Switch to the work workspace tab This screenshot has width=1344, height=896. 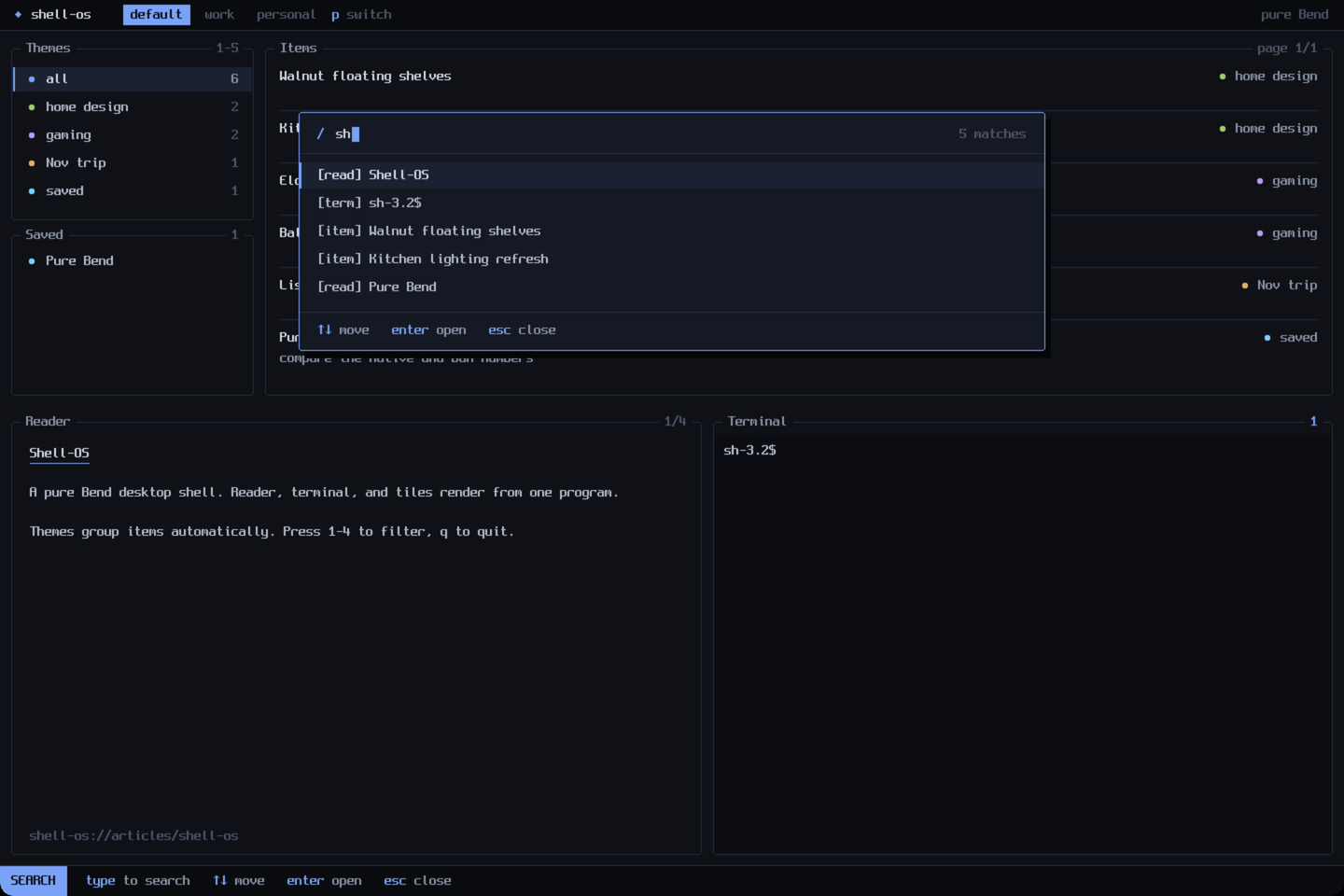pos(219,15)
